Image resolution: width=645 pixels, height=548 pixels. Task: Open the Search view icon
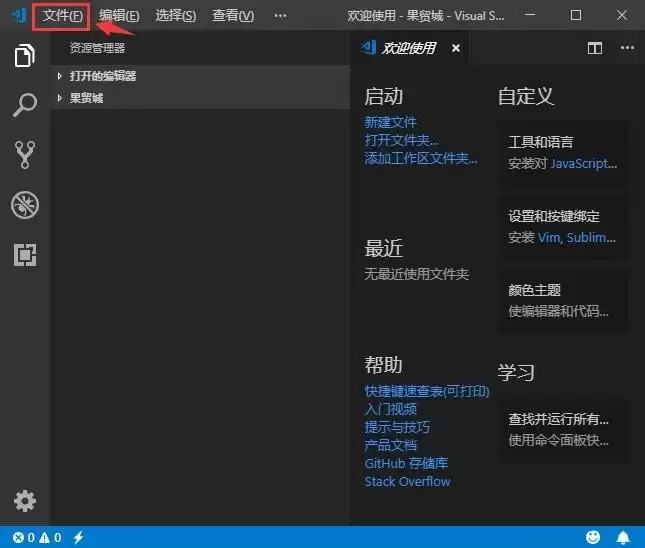[25, 104]
